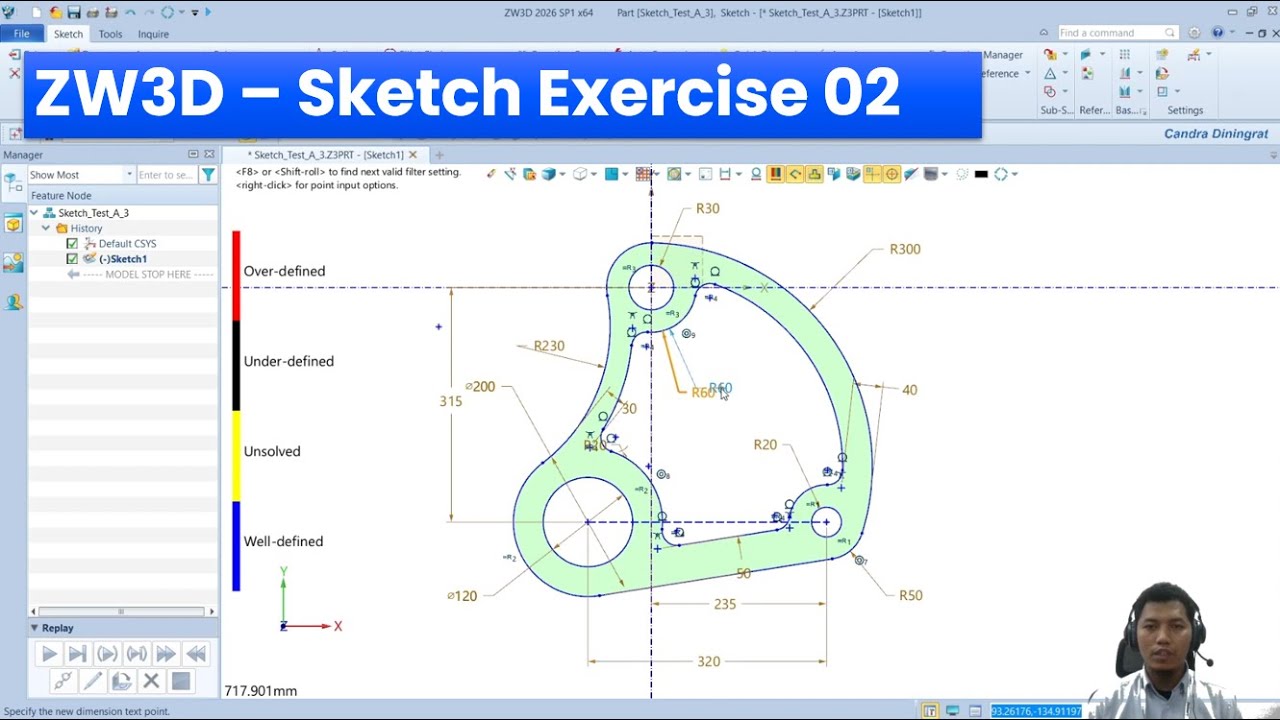This screenshot has width=1280, height=720.
Task: Collapse the Replay panel triangle
Action: pos(34,628)
